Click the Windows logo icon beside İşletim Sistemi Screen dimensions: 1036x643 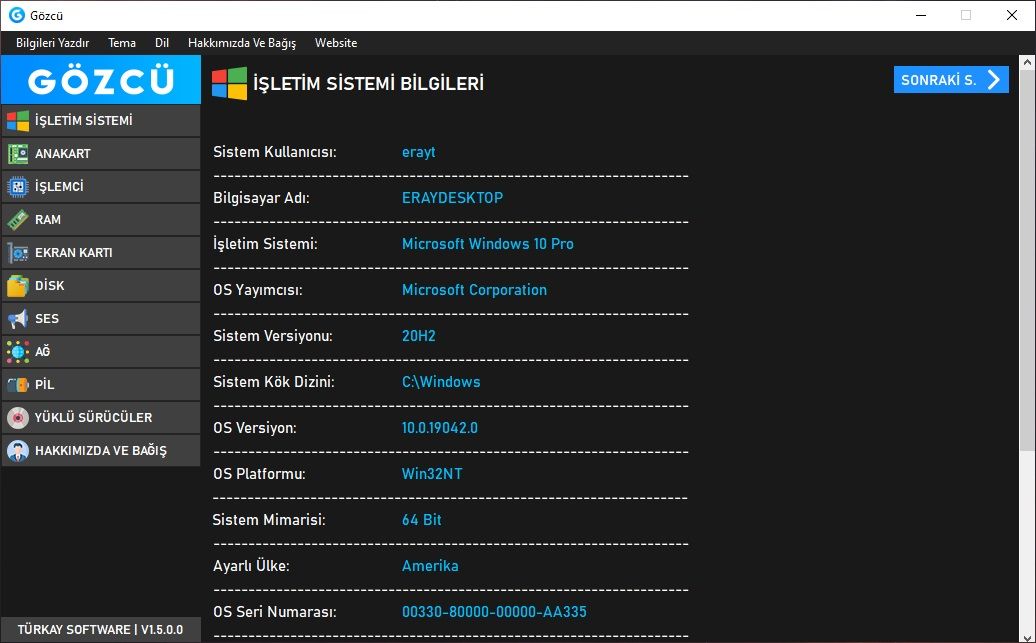click(x=18, y=121)
